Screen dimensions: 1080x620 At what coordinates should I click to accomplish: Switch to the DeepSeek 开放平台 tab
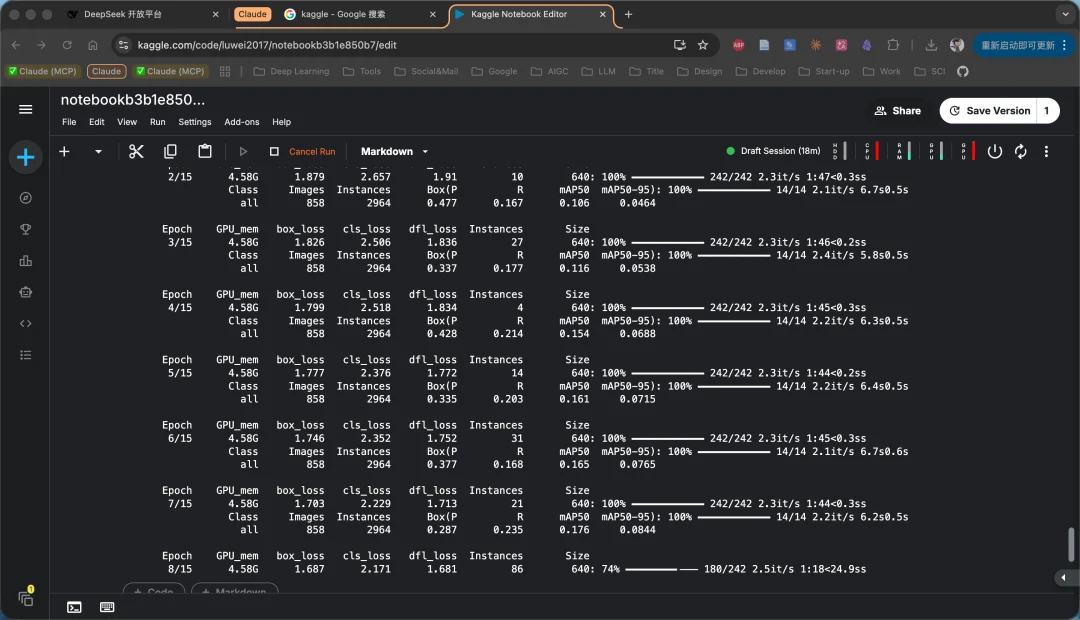[143, 14]
